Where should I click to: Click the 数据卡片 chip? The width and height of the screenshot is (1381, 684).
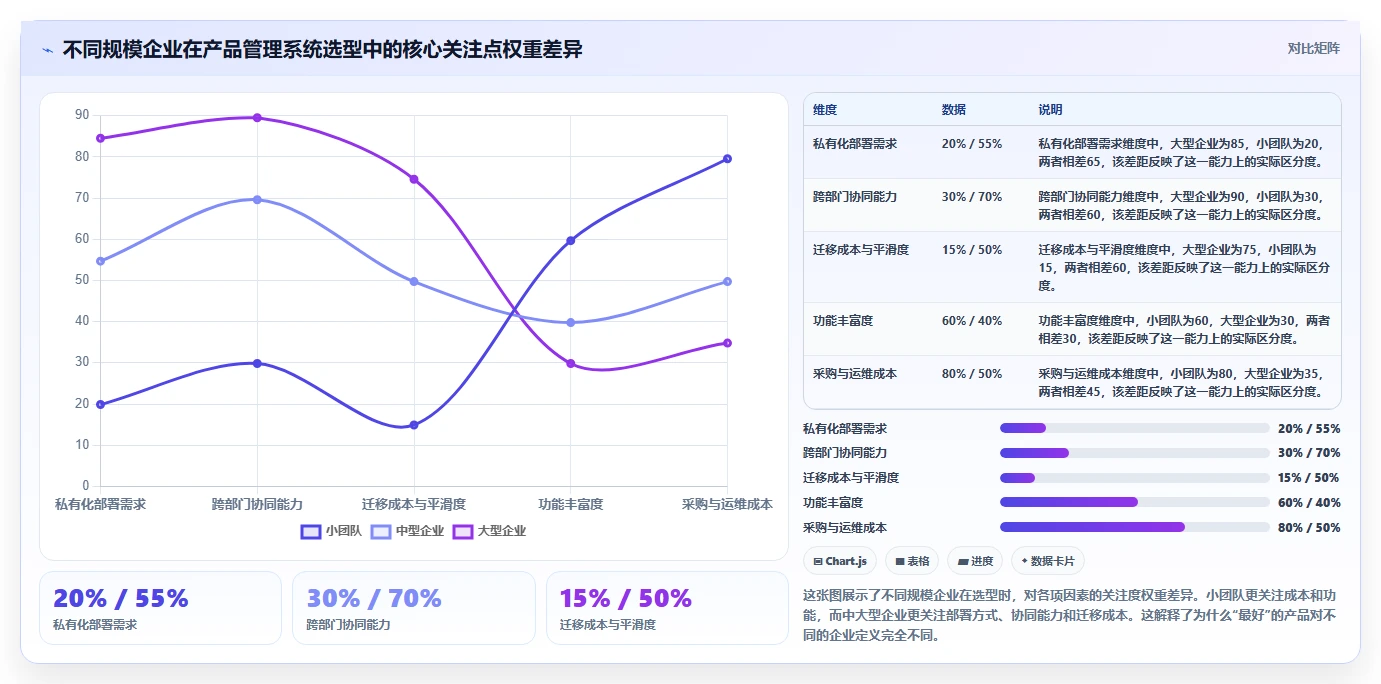pos(1048,561)
